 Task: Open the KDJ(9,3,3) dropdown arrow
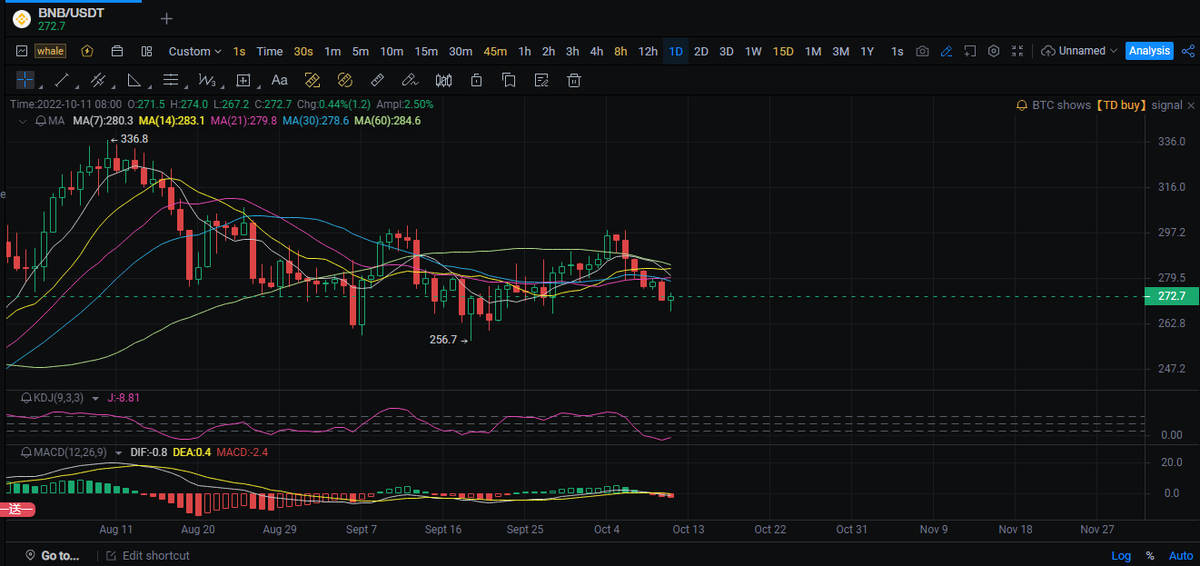click(x=96, y=398)
